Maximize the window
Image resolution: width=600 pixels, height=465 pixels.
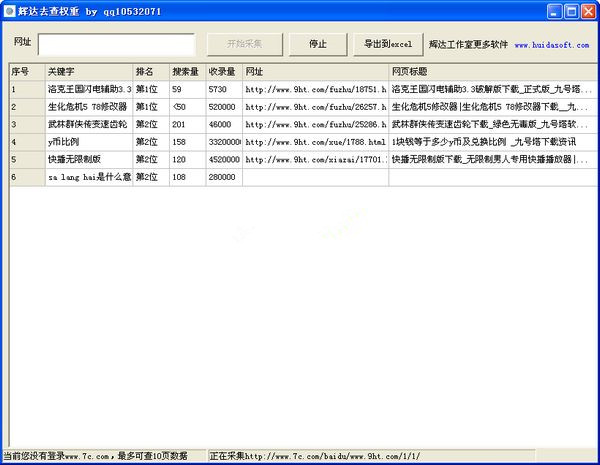click(571, 11)
